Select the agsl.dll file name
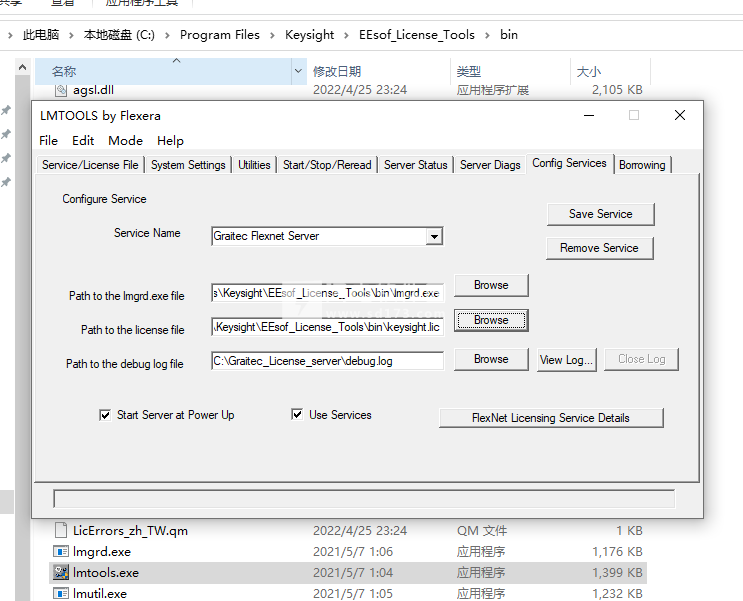 click(x=93, y=90)
